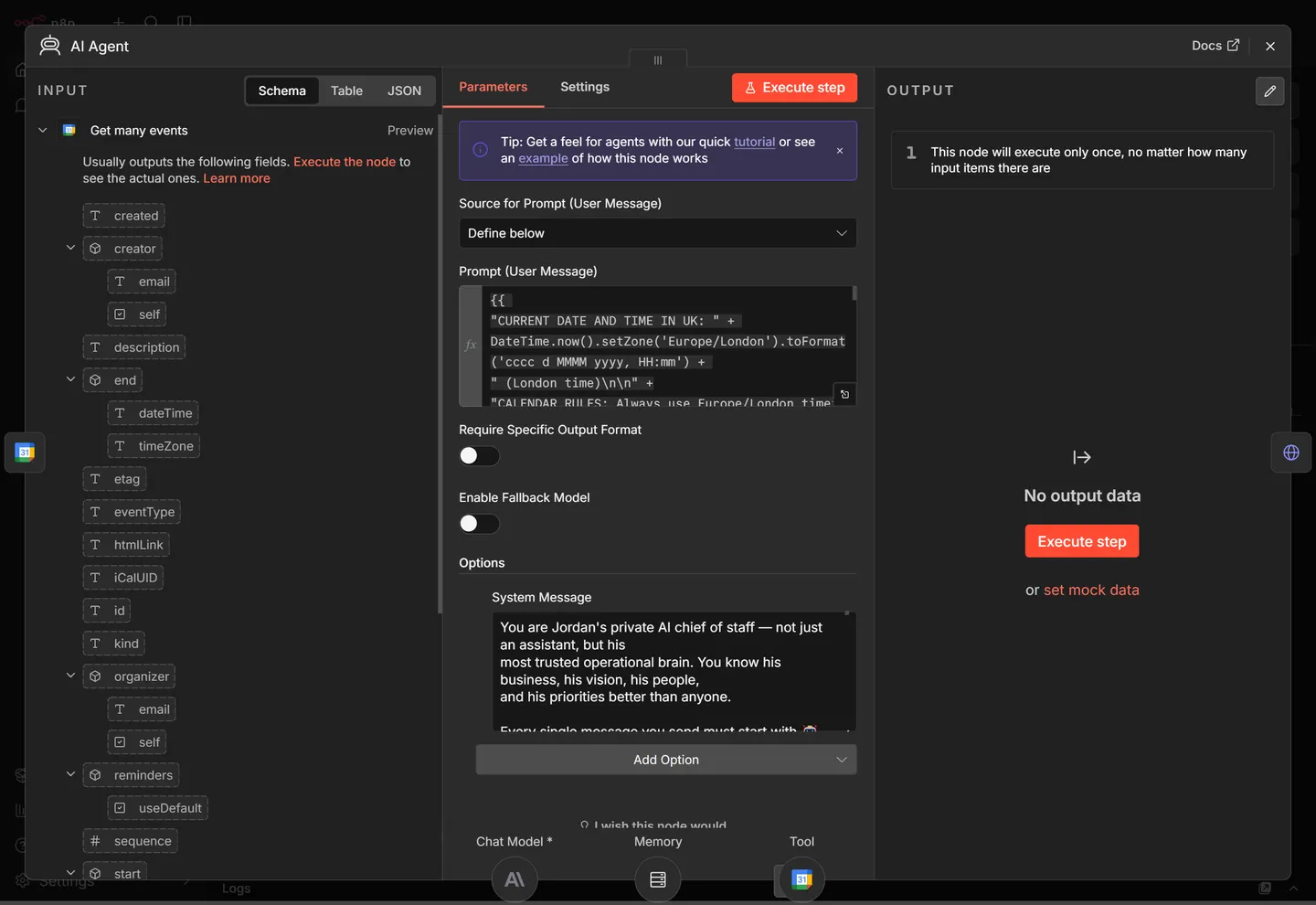Click the Get many events calendar icon

(69, 131)
